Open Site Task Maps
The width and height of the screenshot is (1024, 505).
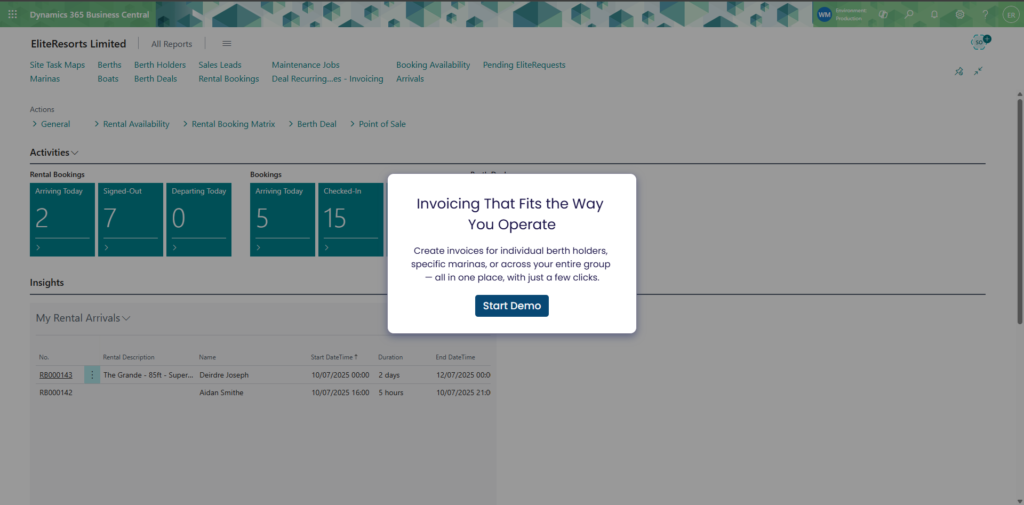coord(57,65)
